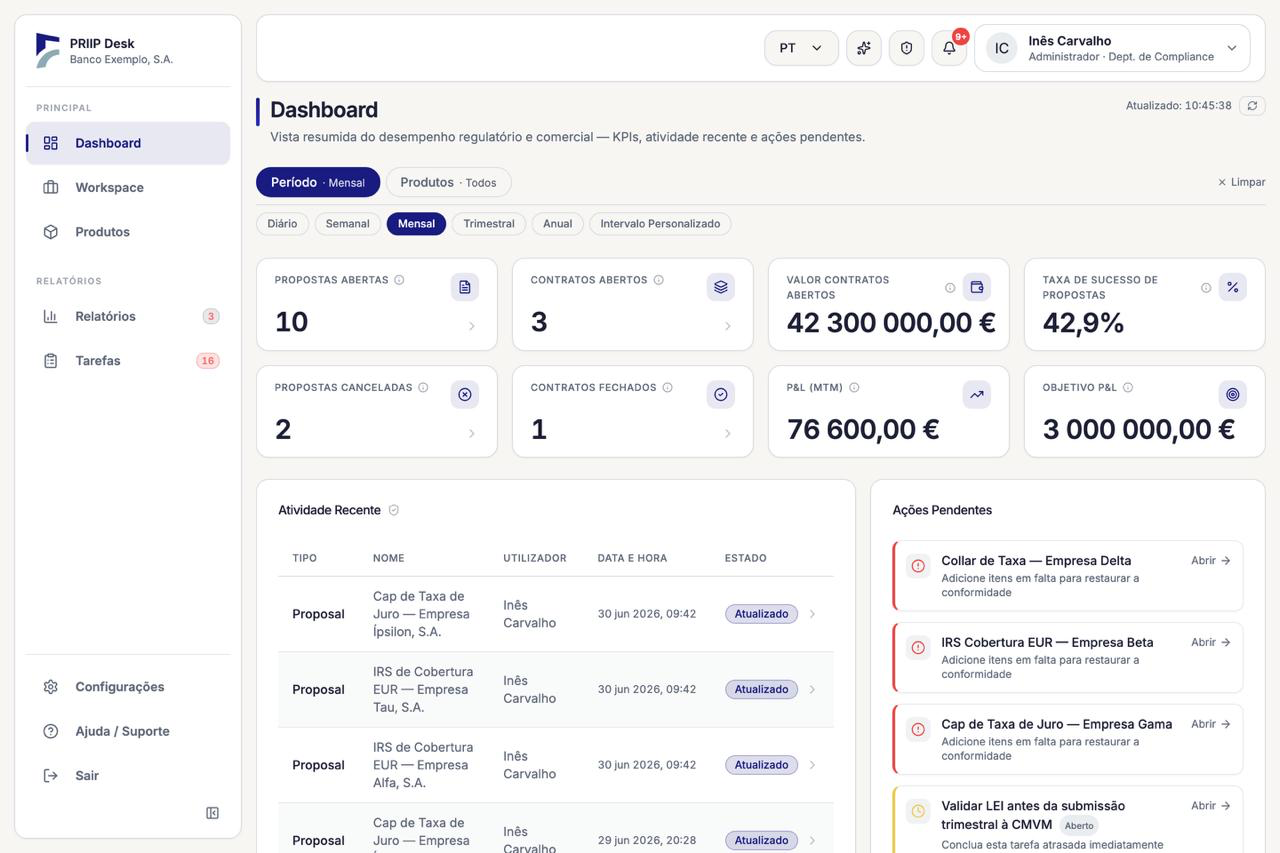1280x853 pixels.
Task: Select the Período filter tab
Action: pos(318,182)
